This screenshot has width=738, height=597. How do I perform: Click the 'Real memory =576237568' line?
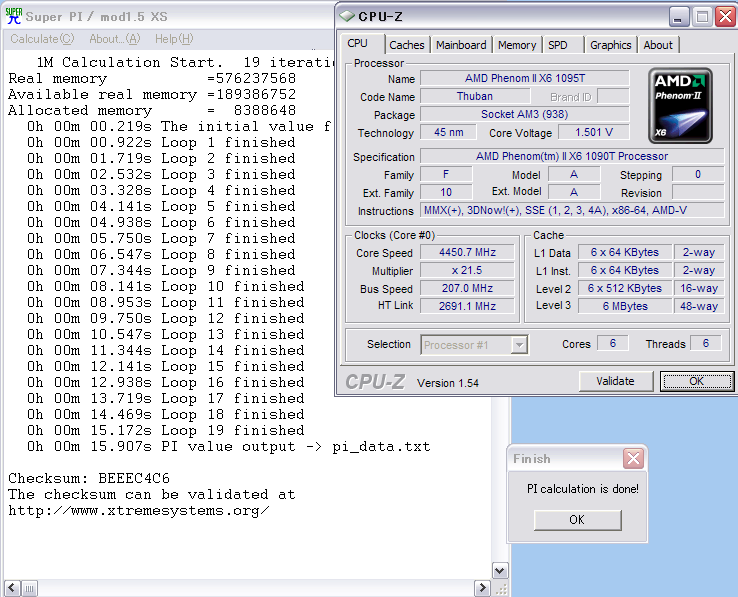click(x=152, y=78)
